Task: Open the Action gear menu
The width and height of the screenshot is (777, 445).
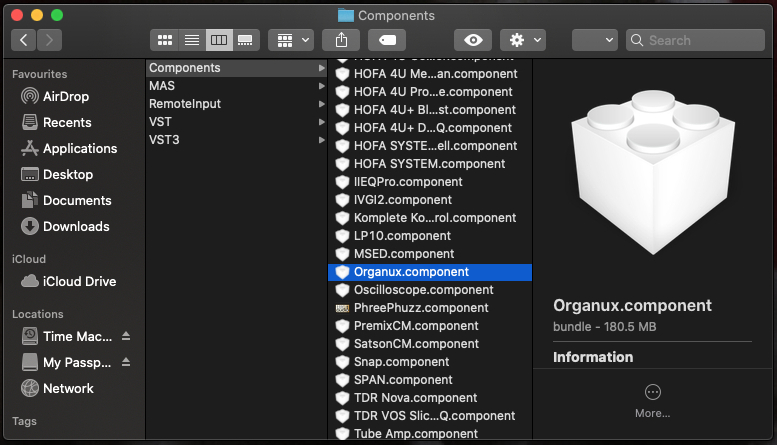Action: tap(523, 40)
